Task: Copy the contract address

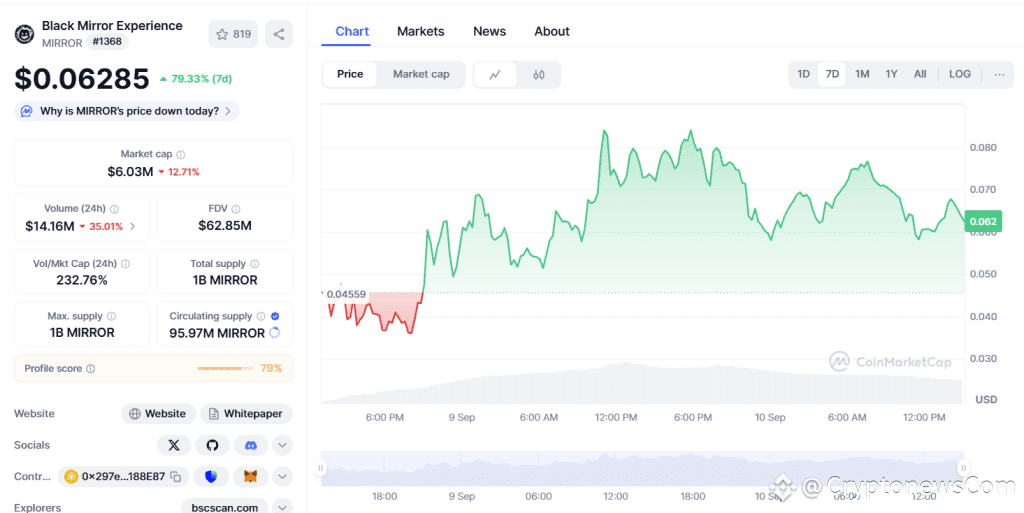Action: tap(176, 477)
